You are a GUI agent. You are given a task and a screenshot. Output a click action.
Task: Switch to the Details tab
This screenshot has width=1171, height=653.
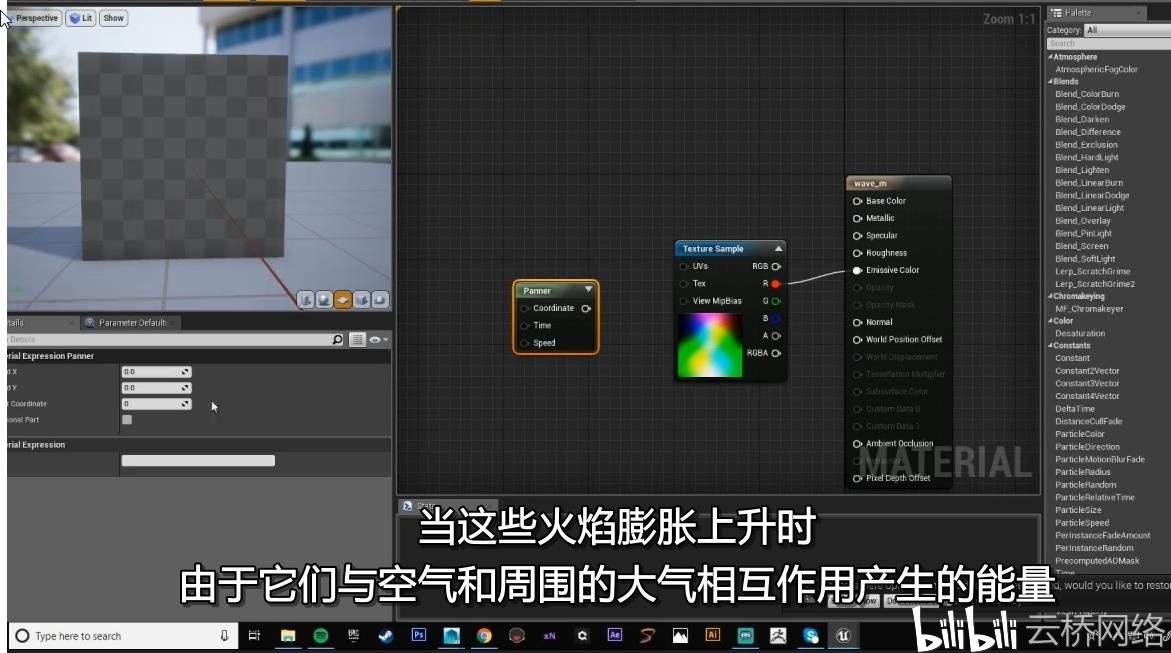[41, 323]
